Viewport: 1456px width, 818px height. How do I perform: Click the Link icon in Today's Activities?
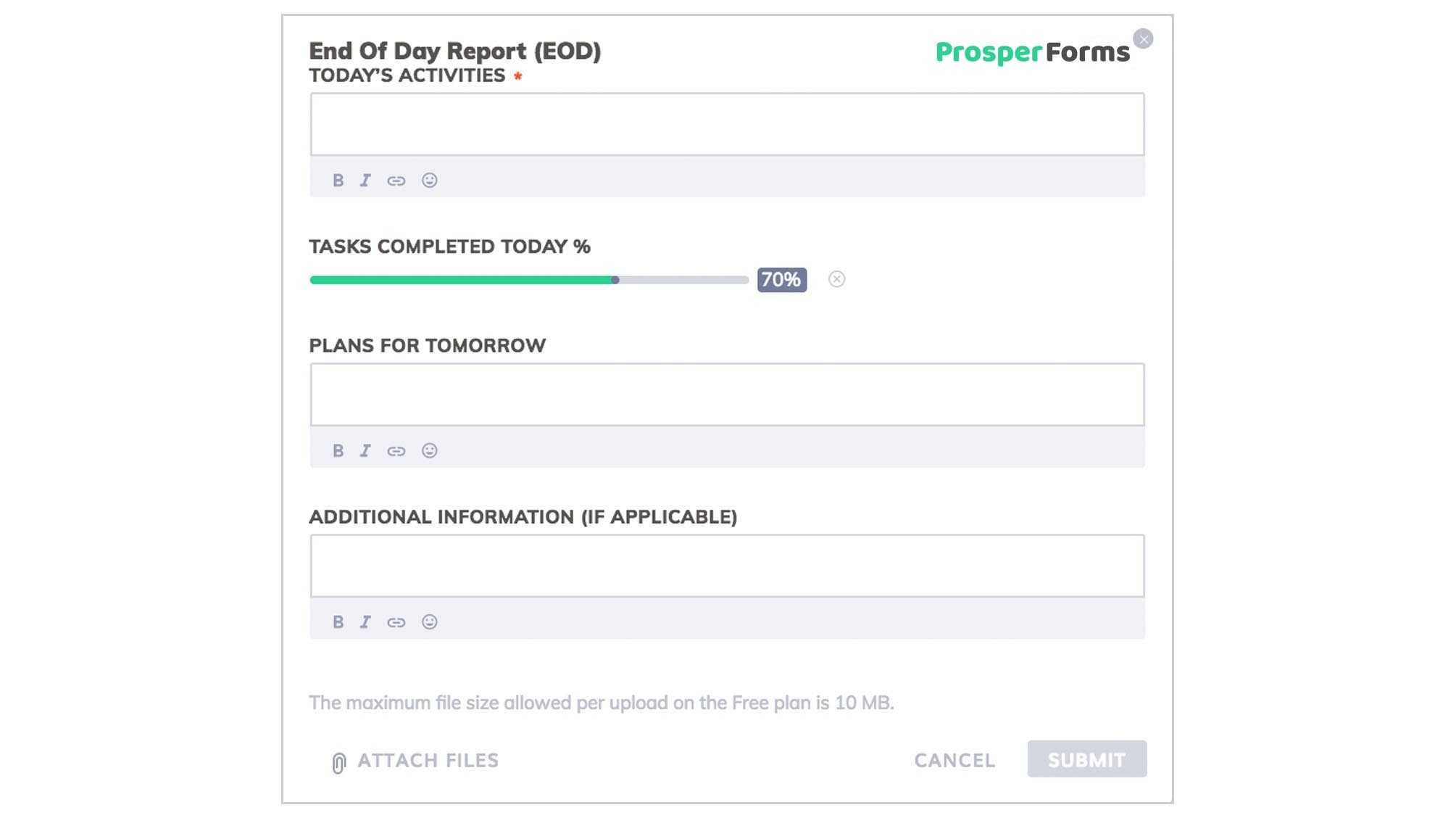[x=396, y=180]
